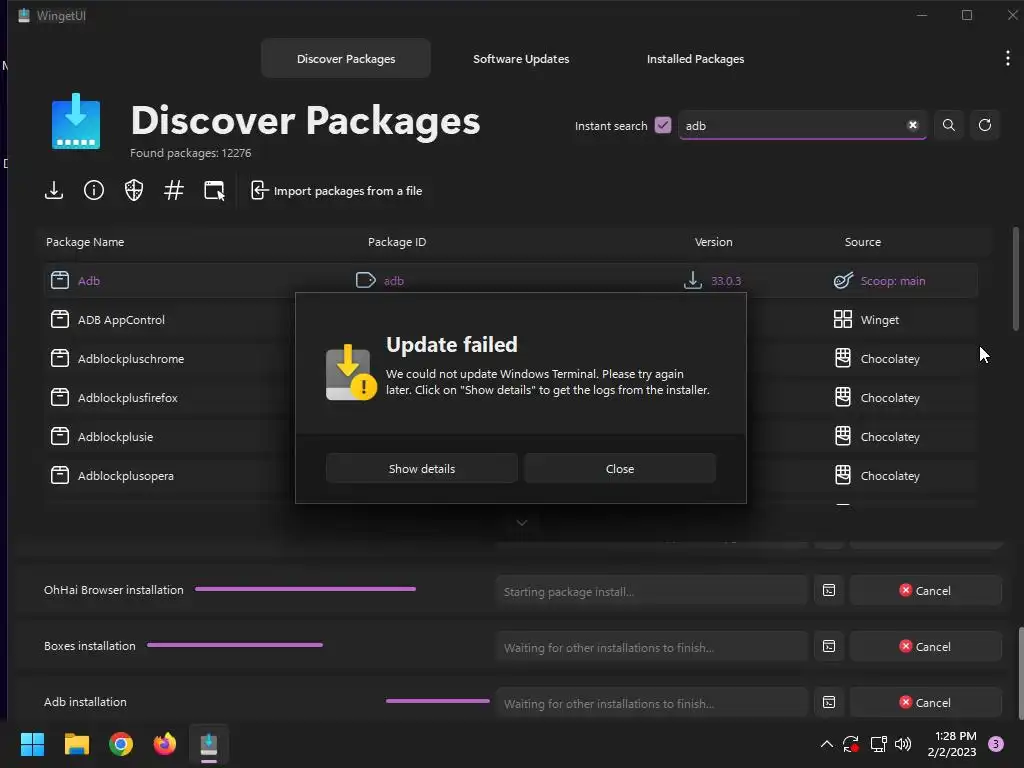Click the Scoop: main source entry
Screen dimensions: 1024x768
point(893,281)
